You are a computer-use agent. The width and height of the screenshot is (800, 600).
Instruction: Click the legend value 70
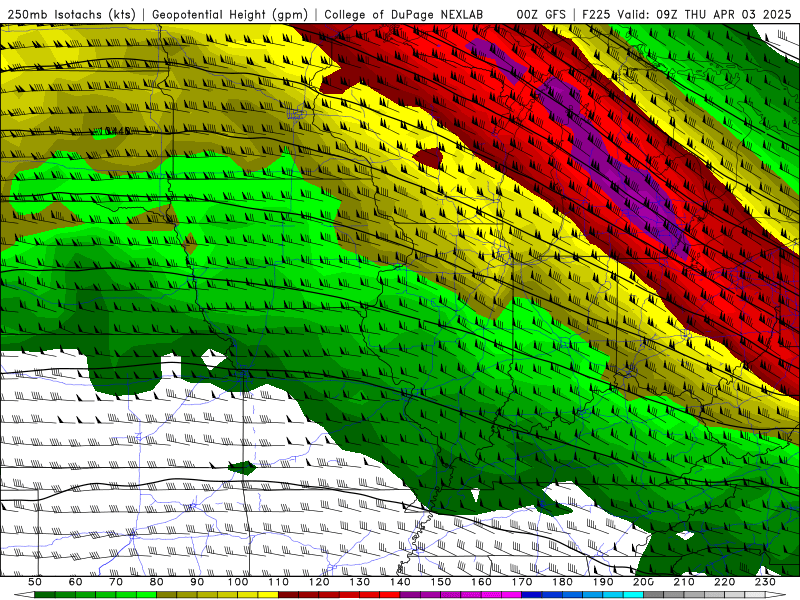coord(116,582)
